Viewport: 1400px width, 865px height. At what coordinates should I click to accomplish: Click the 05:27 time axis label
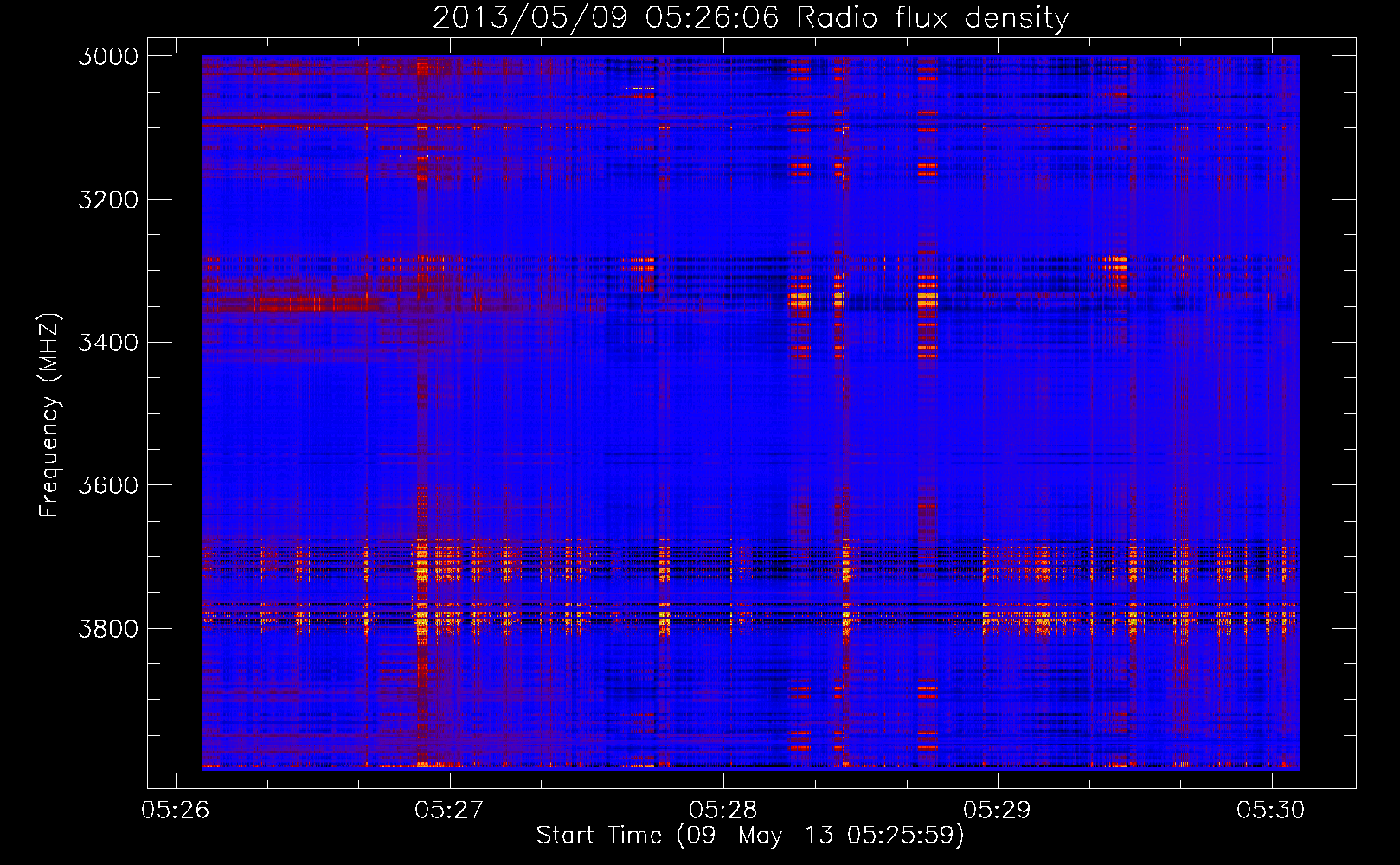coord(450,810)
